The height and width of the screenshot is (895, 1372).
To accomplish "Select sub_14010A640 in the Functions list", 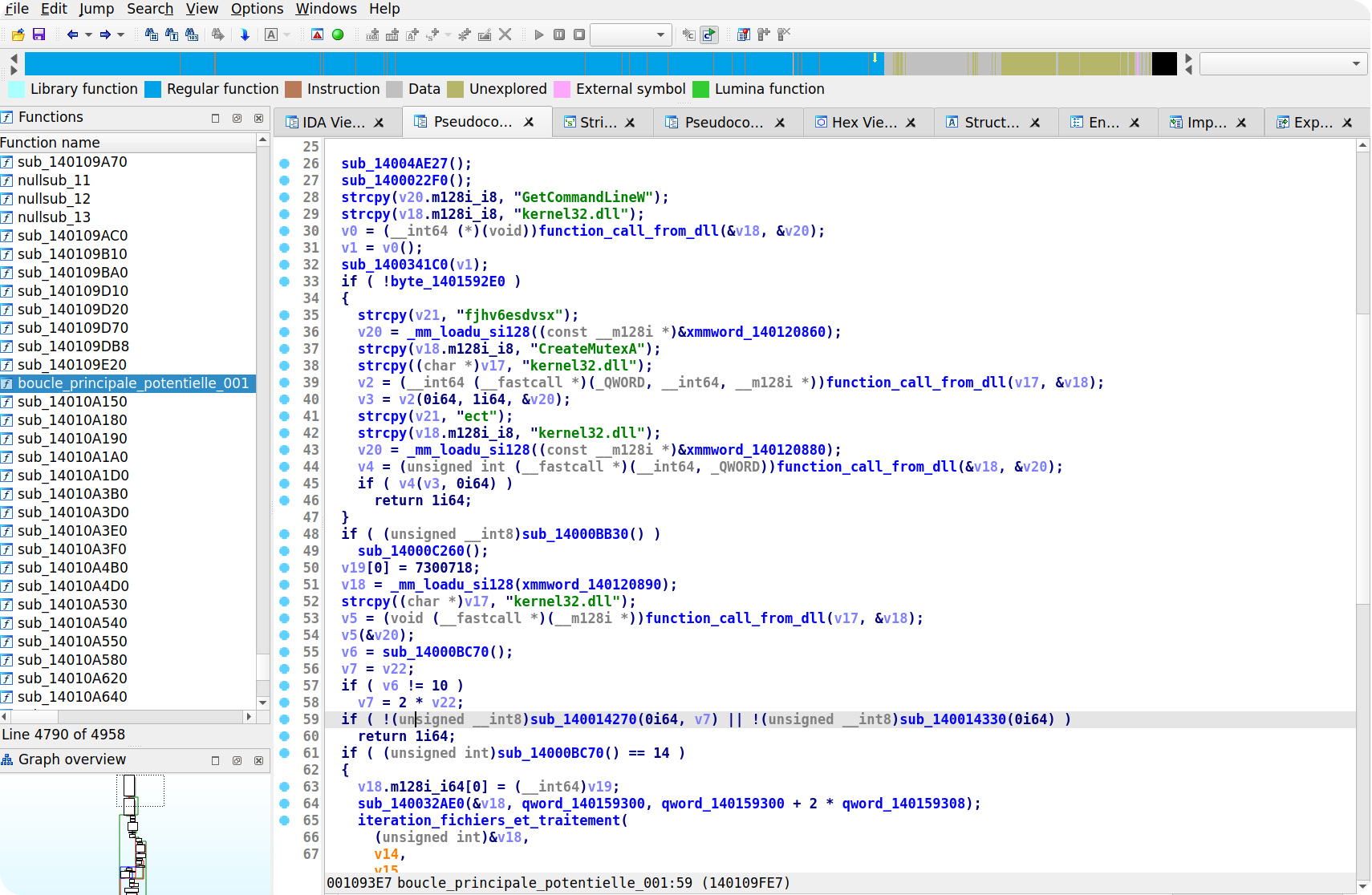I will pos(128,697).
